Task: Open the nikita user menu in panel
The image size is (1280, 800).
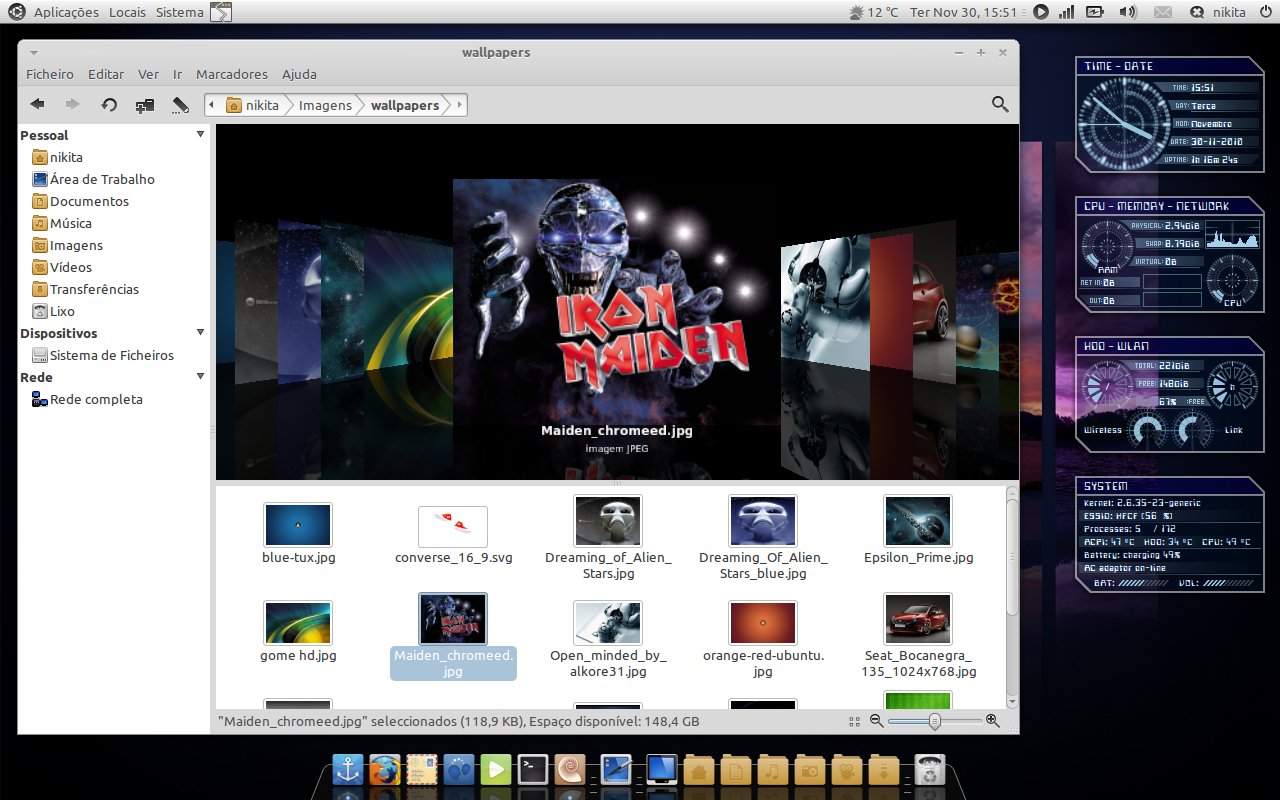Action: coord(1217,12)
